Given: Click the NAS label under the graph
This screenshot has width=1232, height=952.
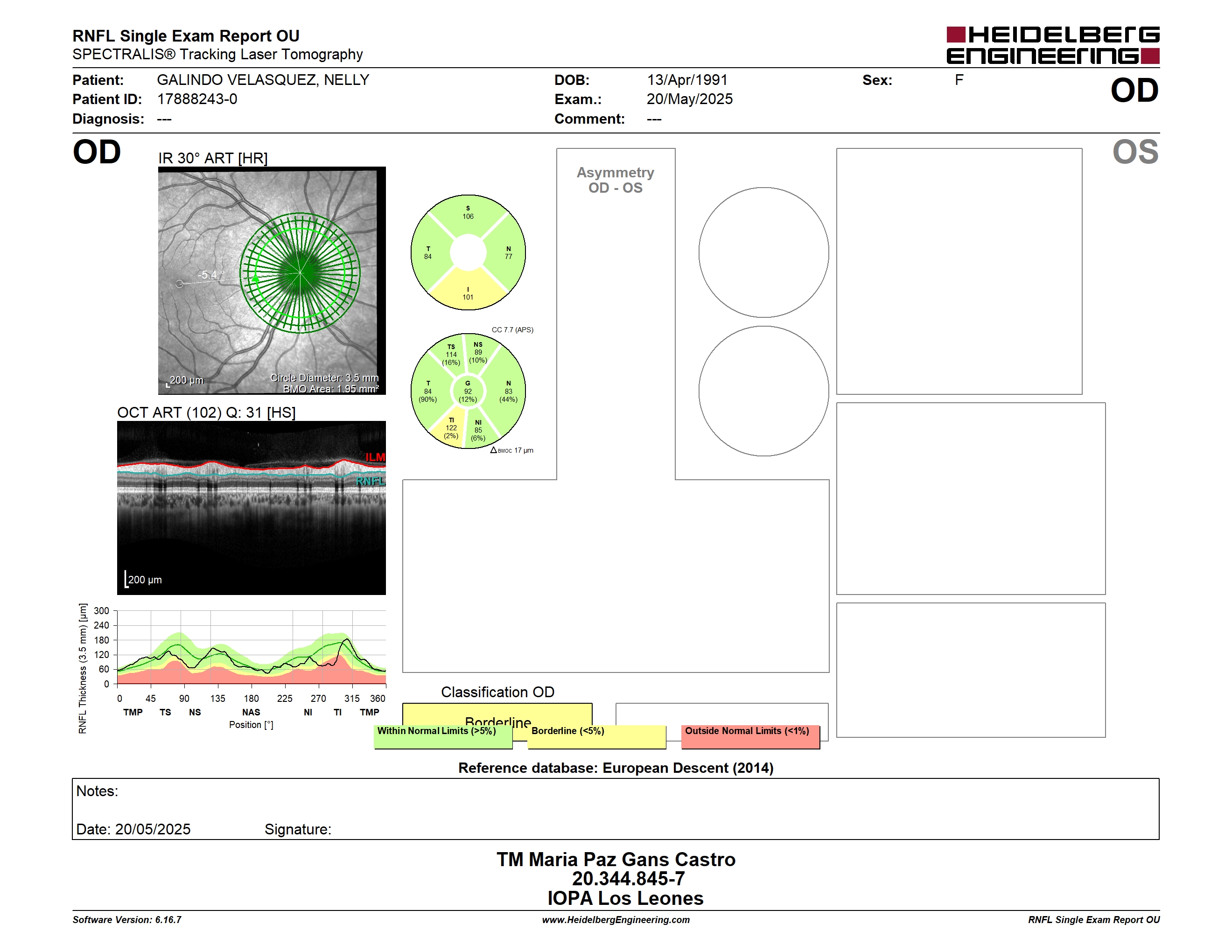Looking at the screenshot, I should [251, 712].
